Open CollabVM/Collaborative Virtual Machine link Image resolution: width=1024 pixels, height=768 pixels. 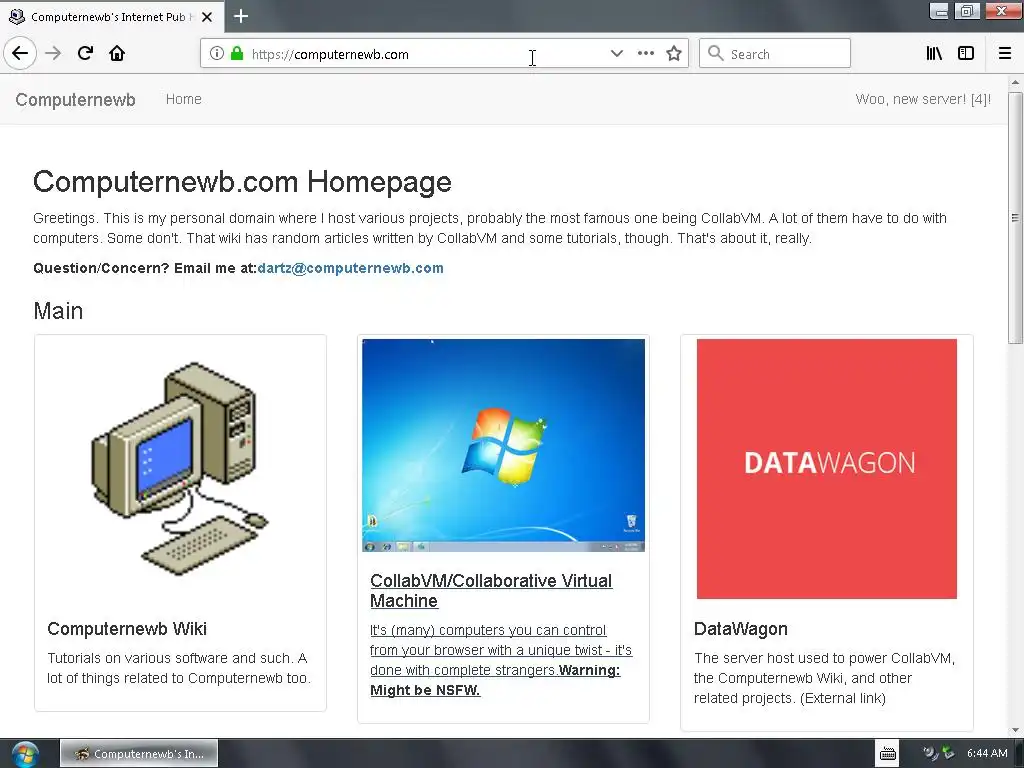tap(491, 591)
